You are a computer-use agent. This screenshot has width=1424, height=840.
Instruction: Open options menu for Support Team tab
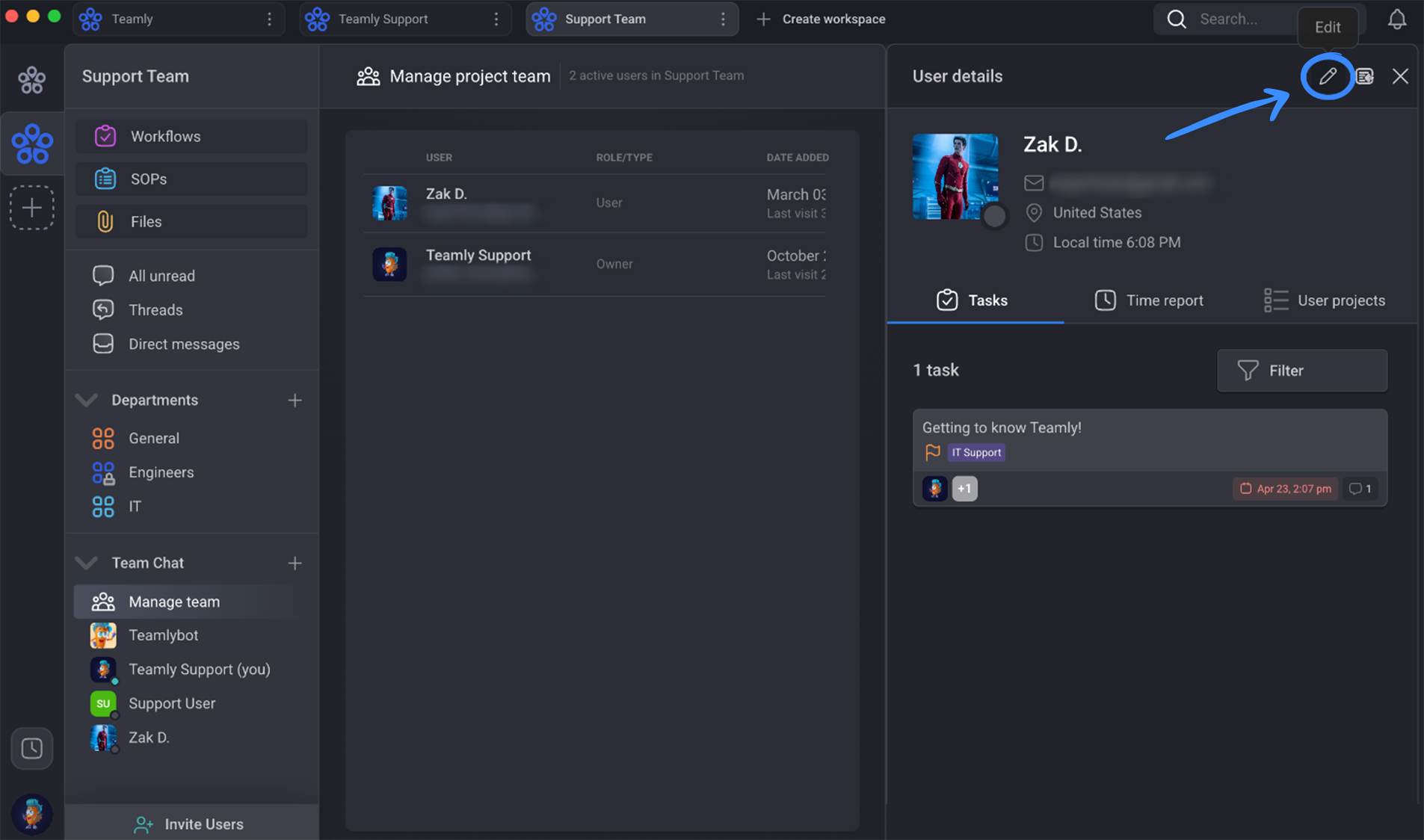723,19
